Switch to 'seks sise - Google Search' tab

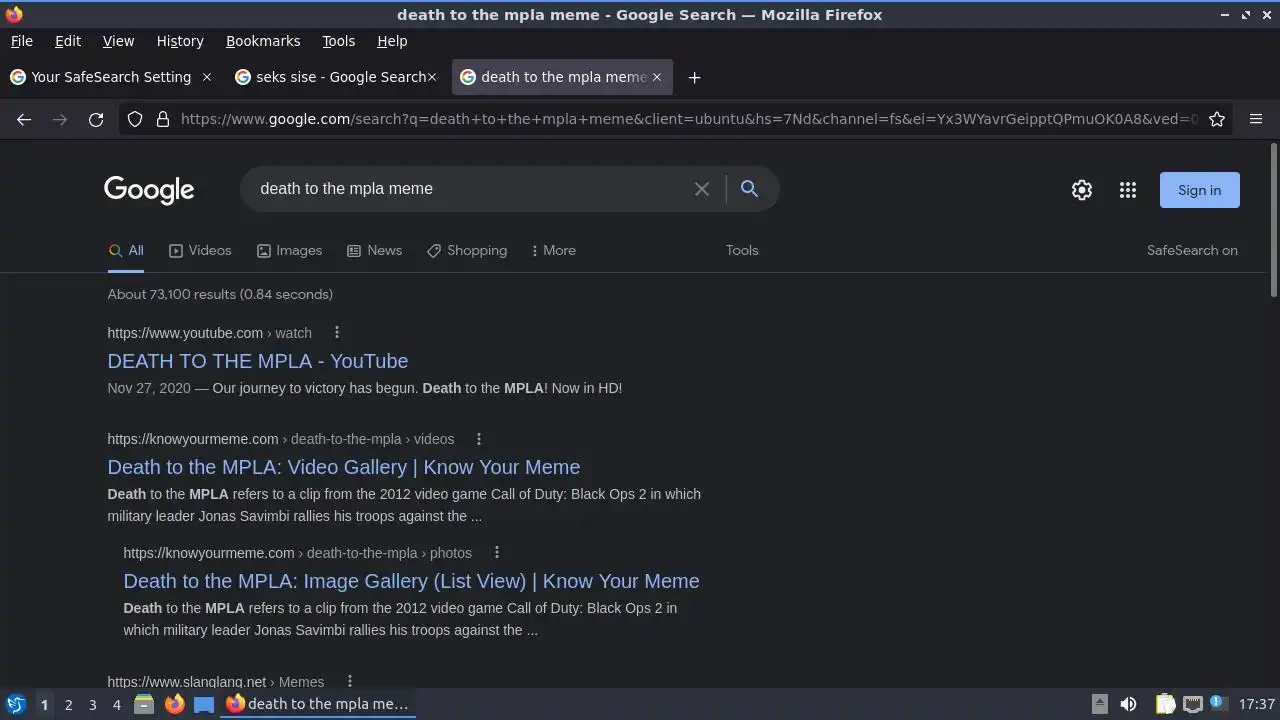(335, 77)
